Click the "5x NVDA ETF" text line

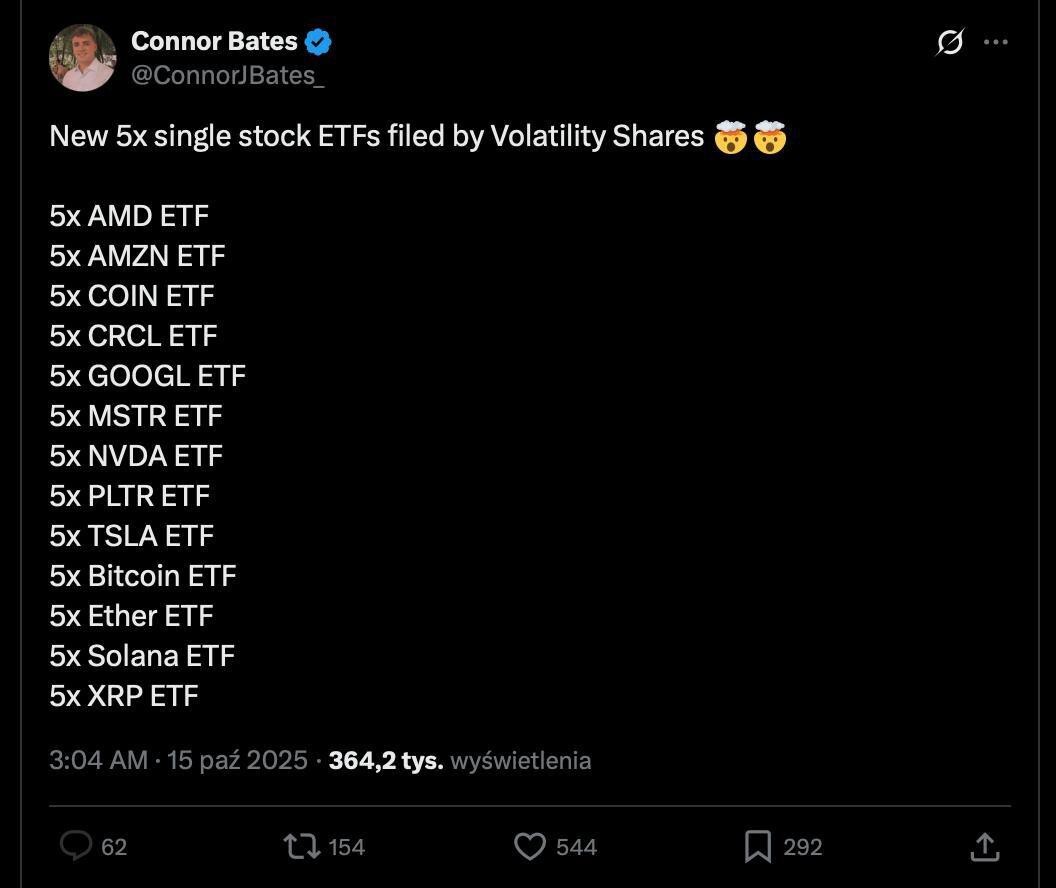(136, 456)
